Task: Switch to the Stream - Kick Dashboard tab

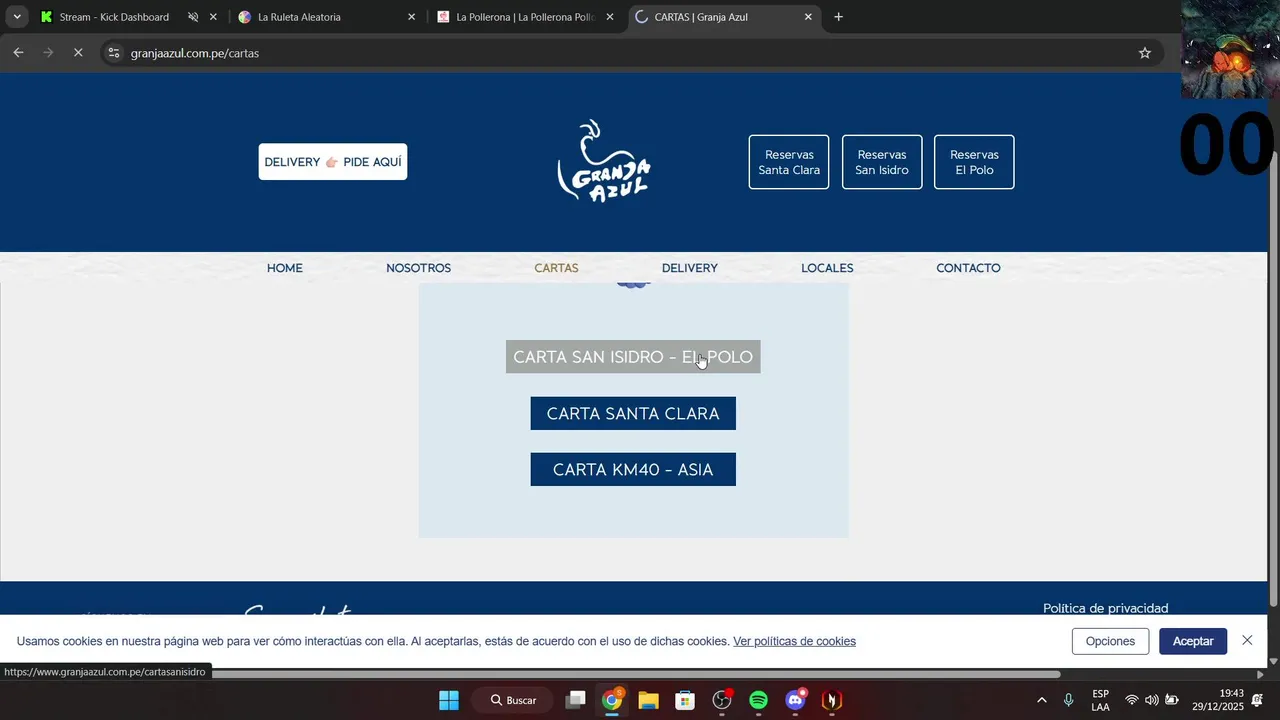Action: point(113,17)
